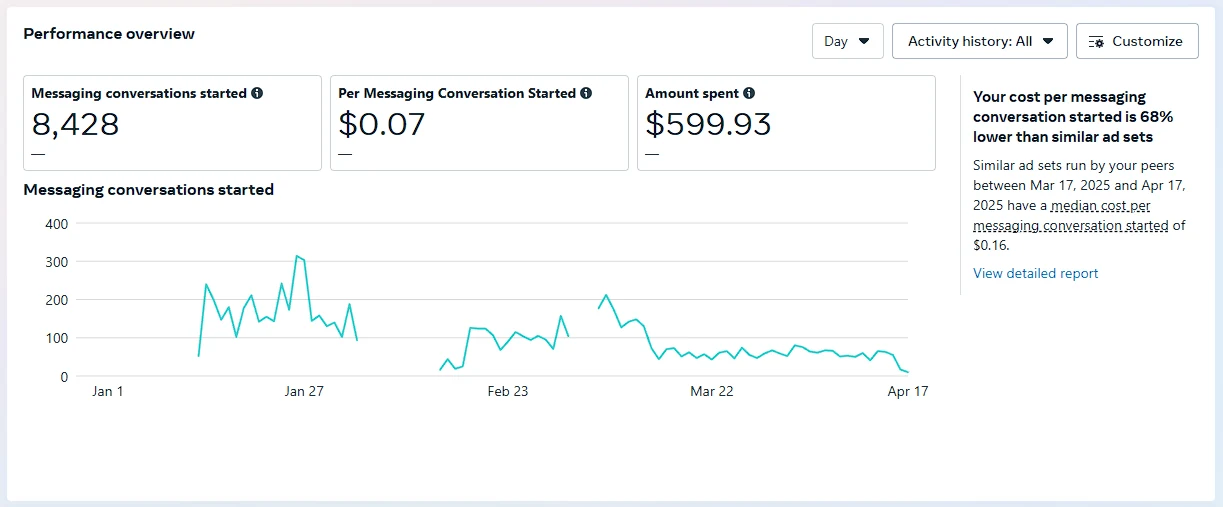
Task: Click the Mar 22 axis label
Action: click(712, 391)
